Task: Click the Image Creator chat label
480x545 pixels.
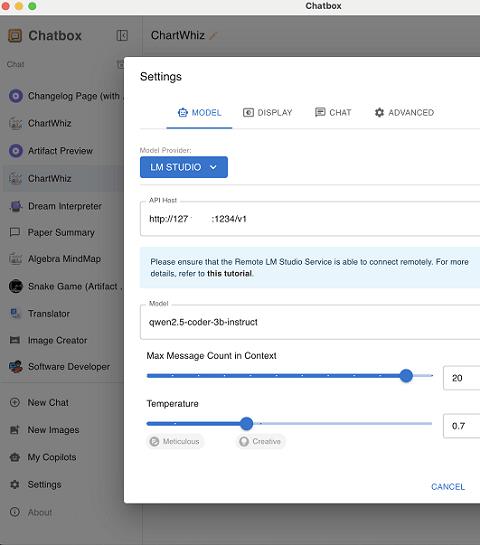Action: pyautogui.click(x=57, y=340)
